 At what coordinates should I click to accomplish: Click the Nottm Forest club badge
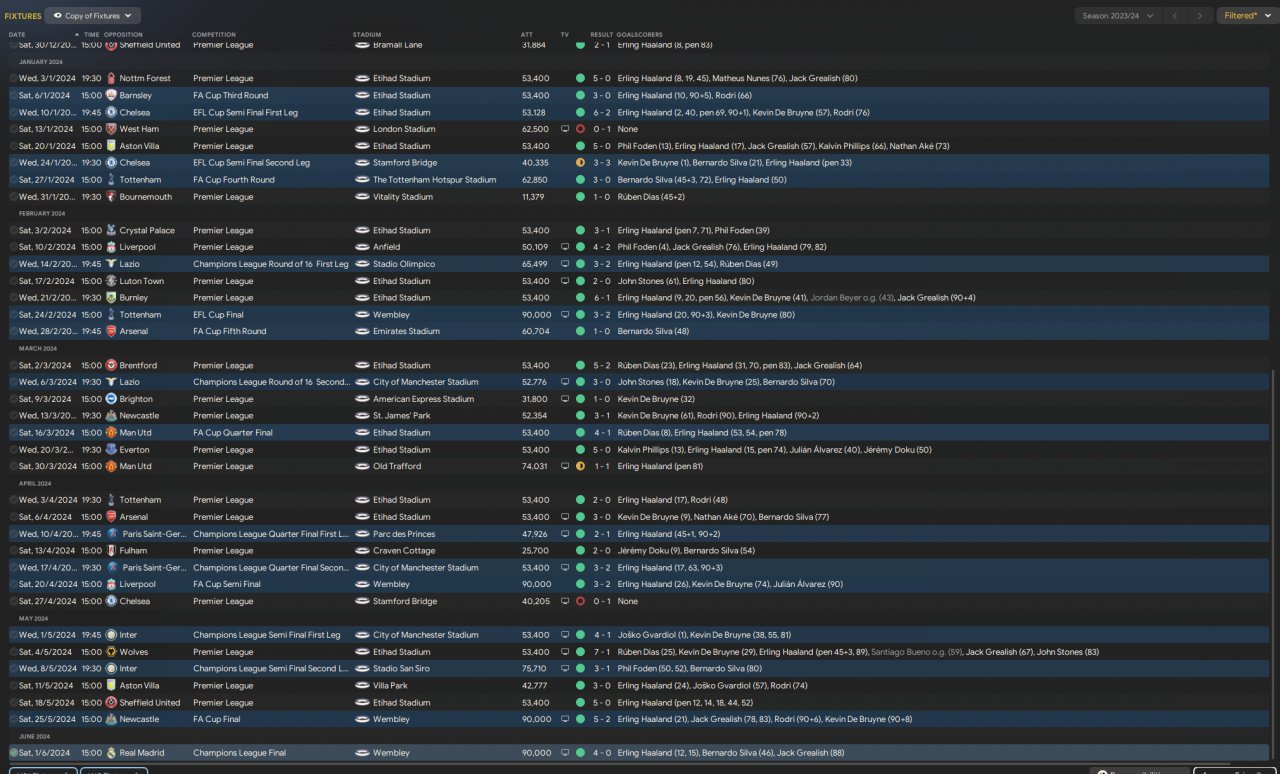pyautogui.click(x=111, y=79)
